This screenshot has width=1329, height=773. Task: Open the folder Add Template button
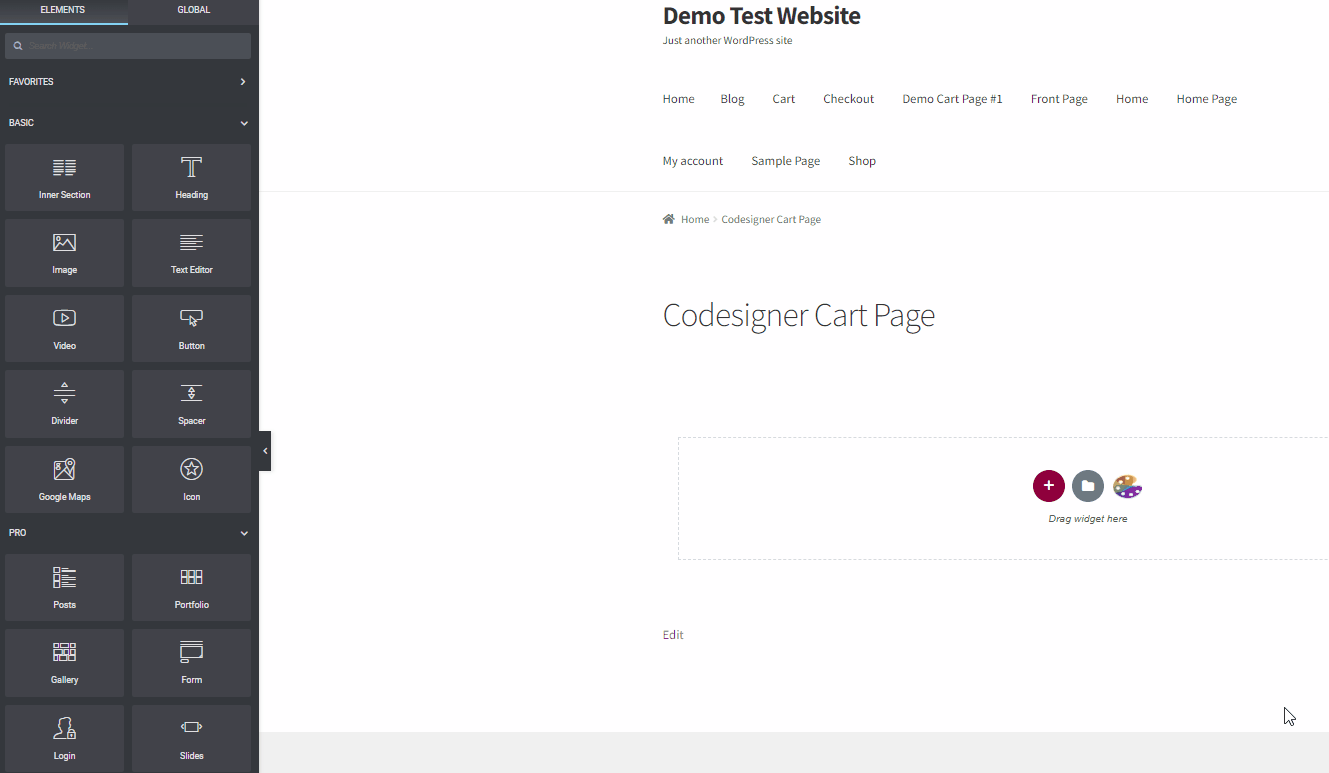(1088, 486)
